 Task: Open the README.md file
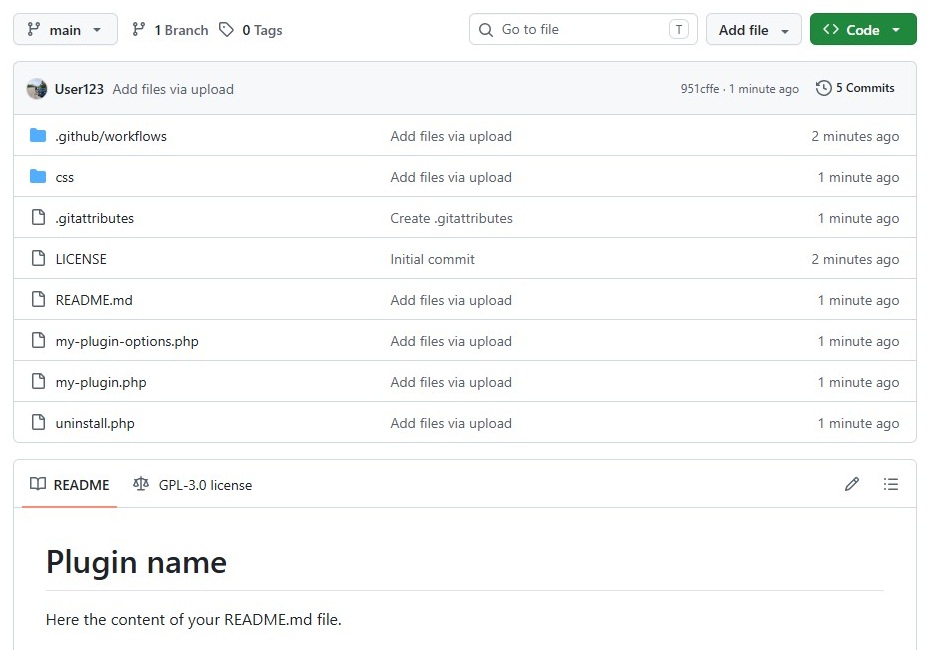[94, 299]
